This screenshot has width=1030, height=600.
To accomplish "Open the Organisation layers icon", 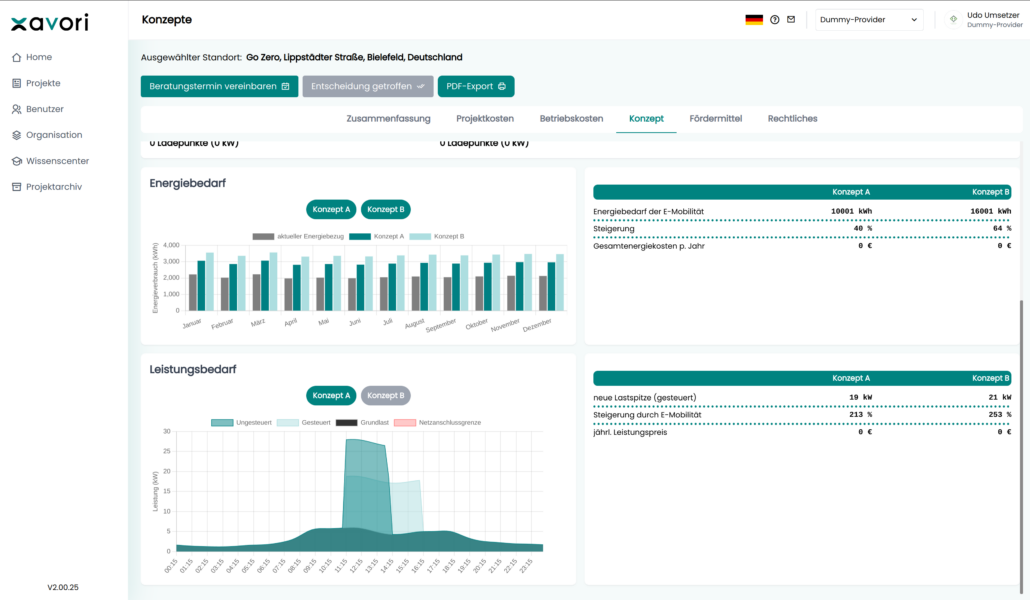I will pyautogui.click(x=16, y=135).
